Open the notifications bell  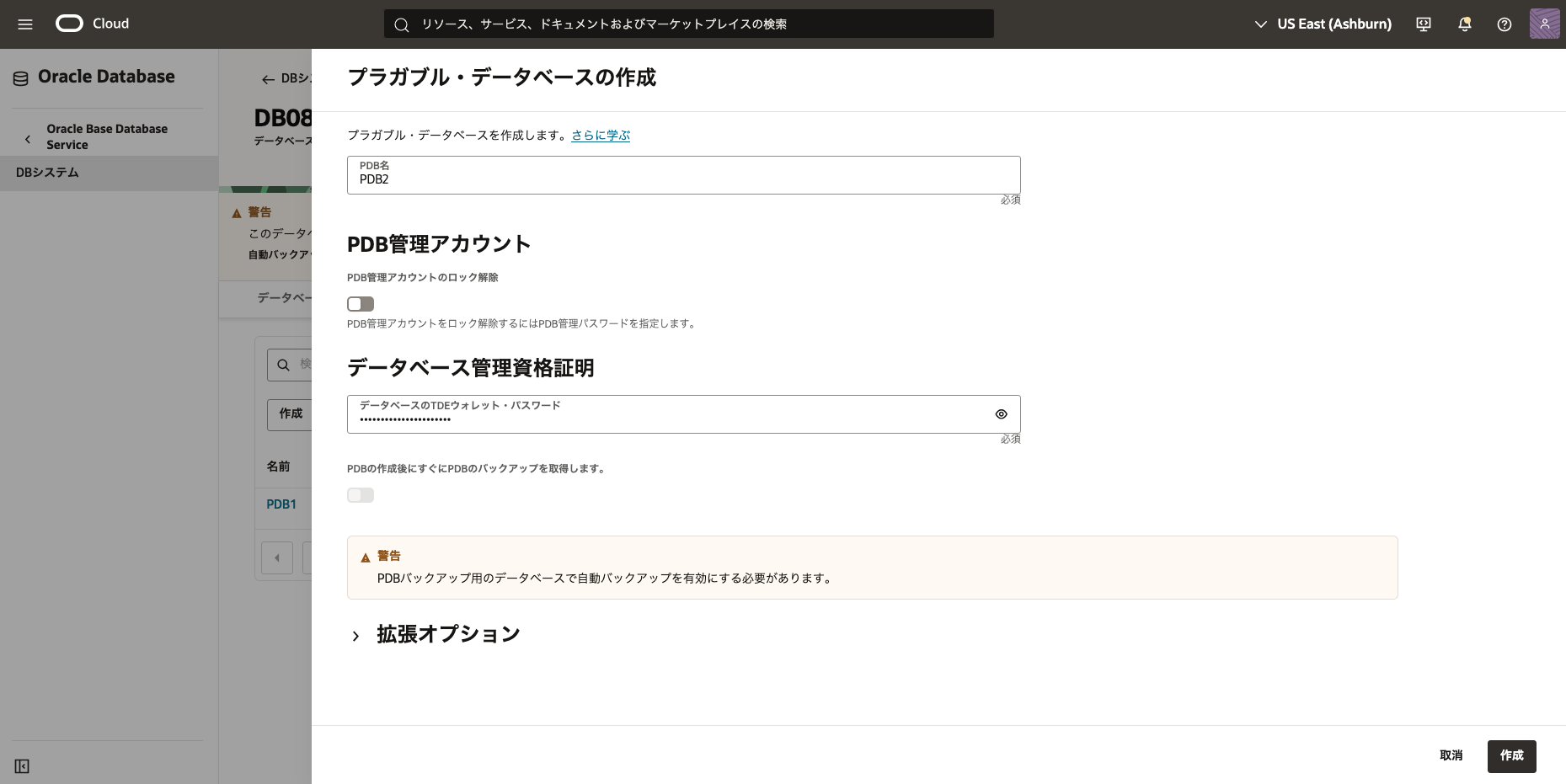click(1465, 24)
